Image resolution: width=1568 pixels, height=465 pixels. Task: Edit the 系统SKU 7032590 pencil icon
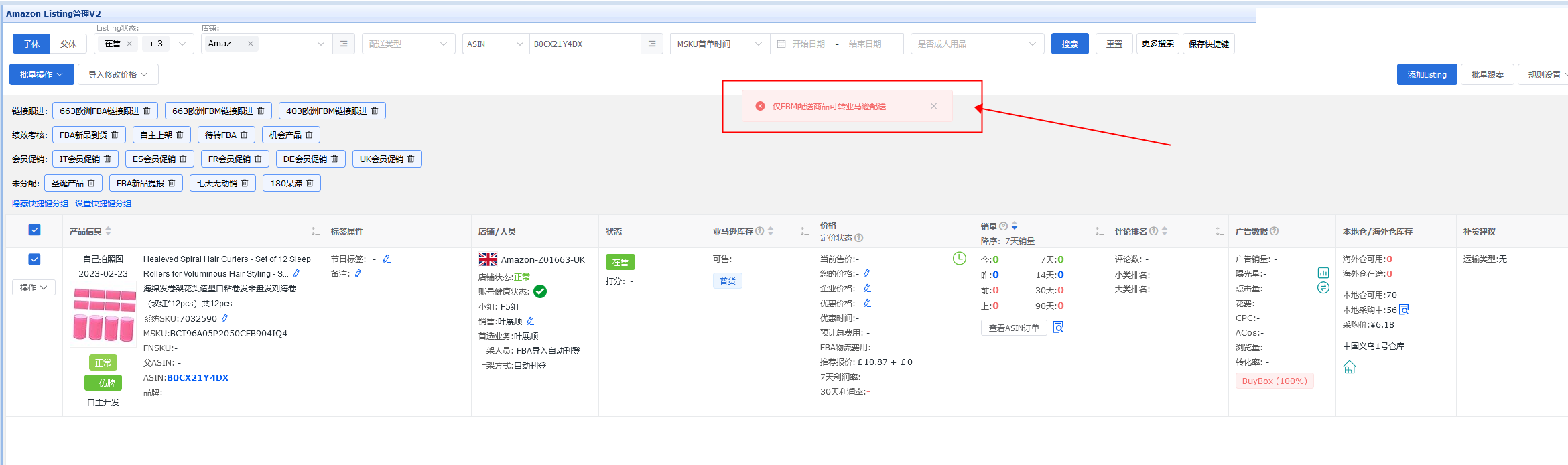click(226, 318)
